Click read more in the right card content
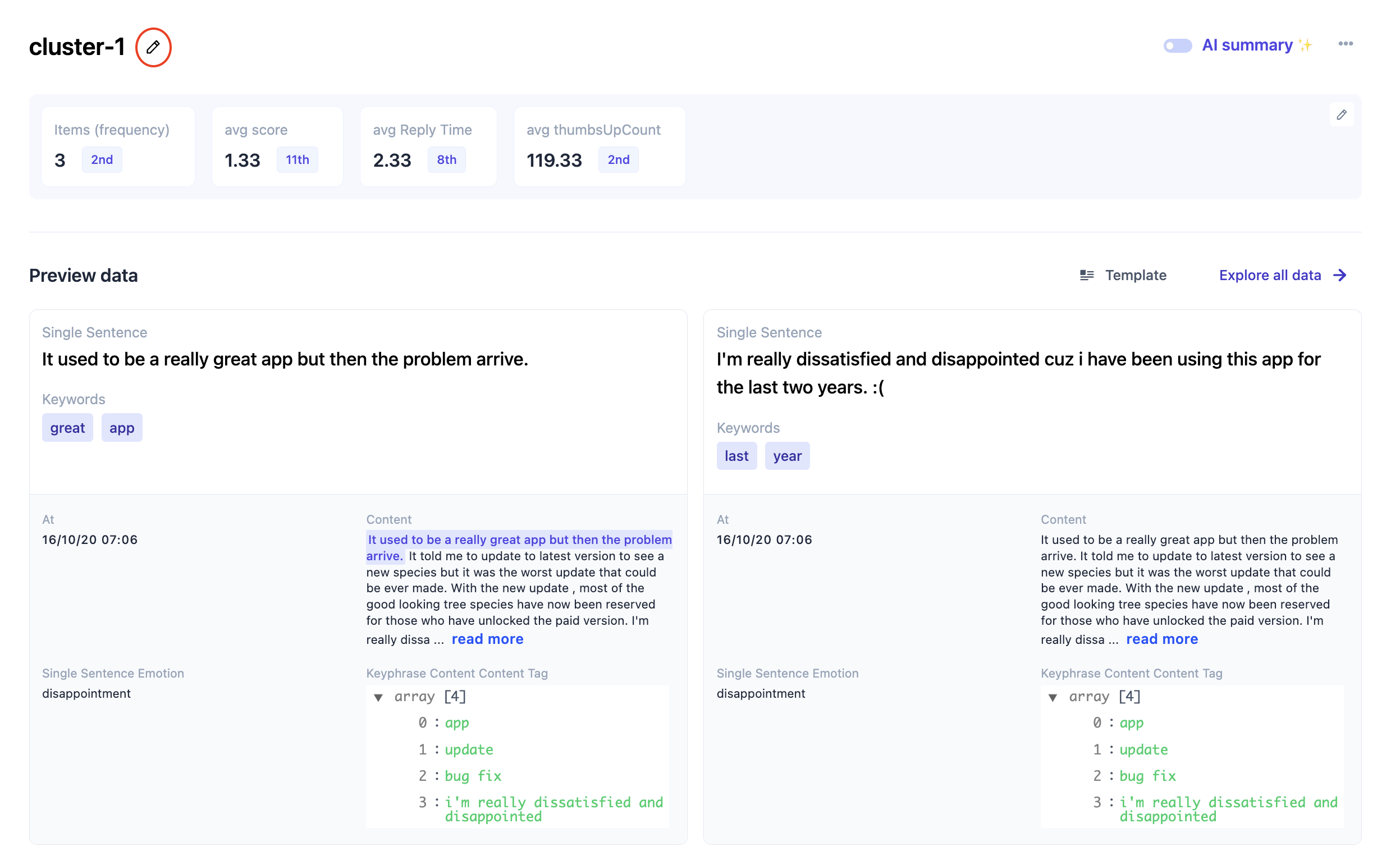Image resolution: width=1400 pixels, height=860 pixels. pyautogui.click(x=1162, y=639)
